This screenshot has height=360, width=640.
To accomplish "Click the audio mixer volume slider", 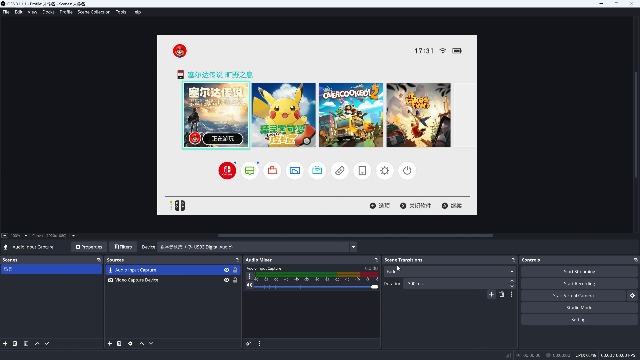I will [x=315, y=287].
